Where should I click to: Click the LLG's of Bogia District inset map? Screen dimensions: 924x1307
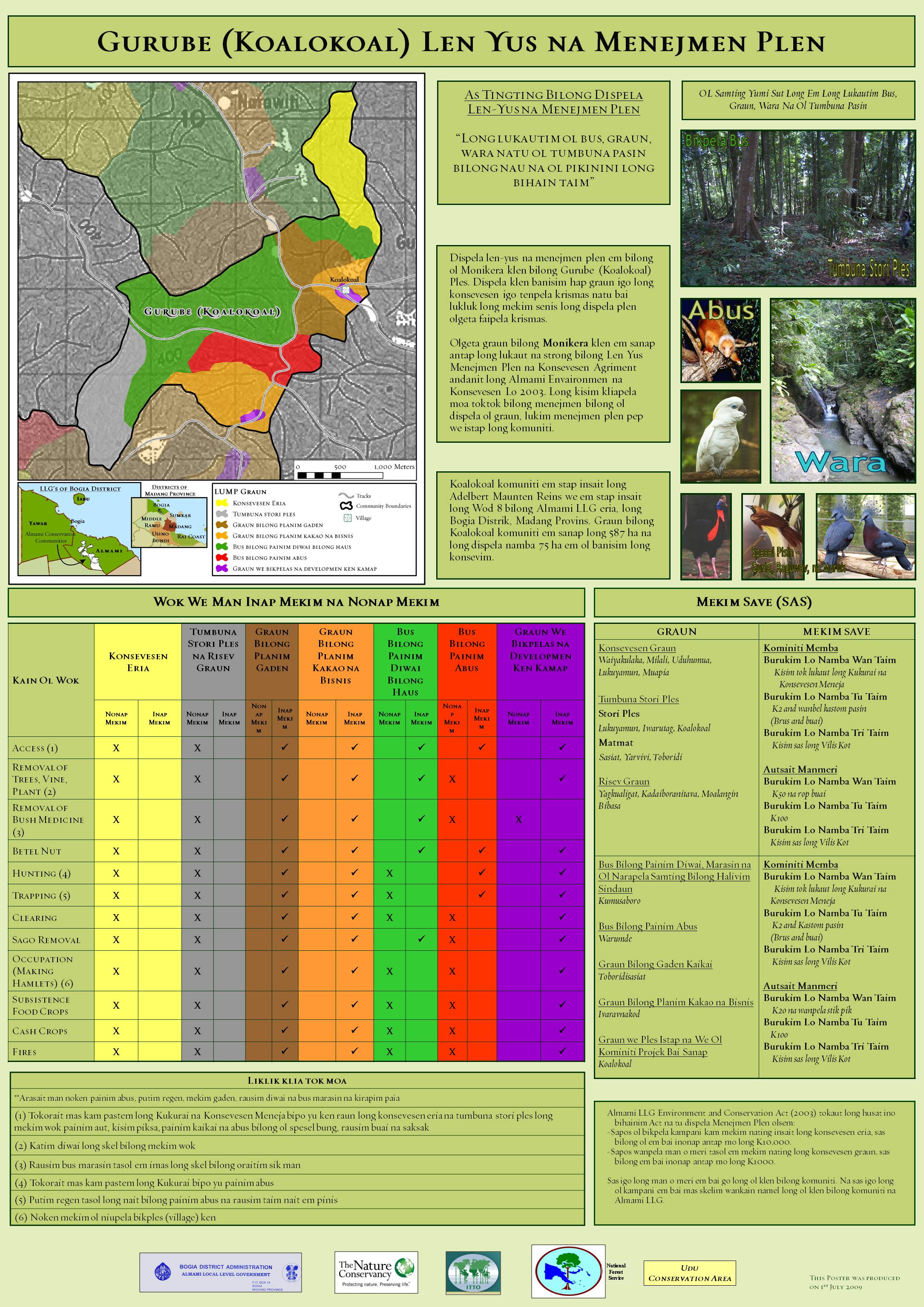click(79, 529)
